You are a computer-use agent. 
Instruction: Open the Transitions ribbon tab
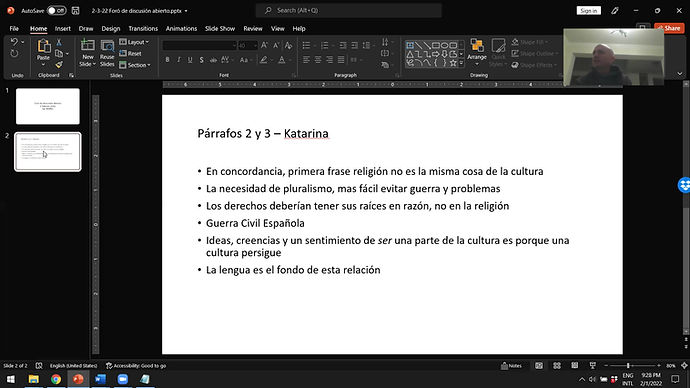(x=143, y=29)
